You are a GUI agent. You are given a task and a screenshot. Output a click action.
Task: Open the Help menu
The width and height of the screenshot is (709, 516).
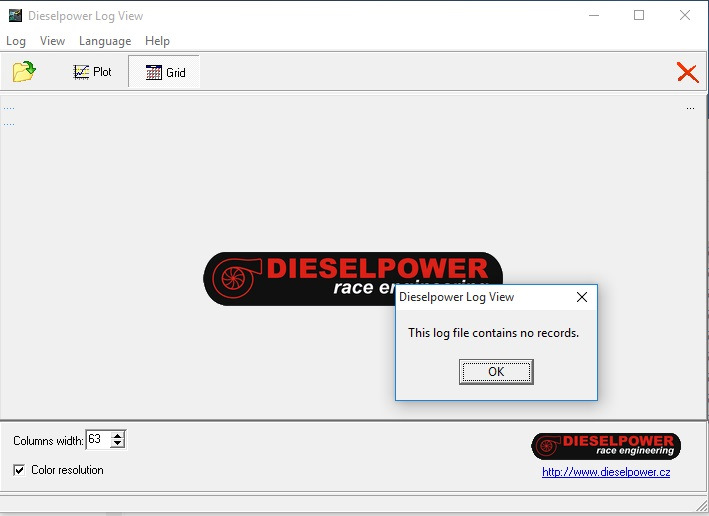point(157,41)
